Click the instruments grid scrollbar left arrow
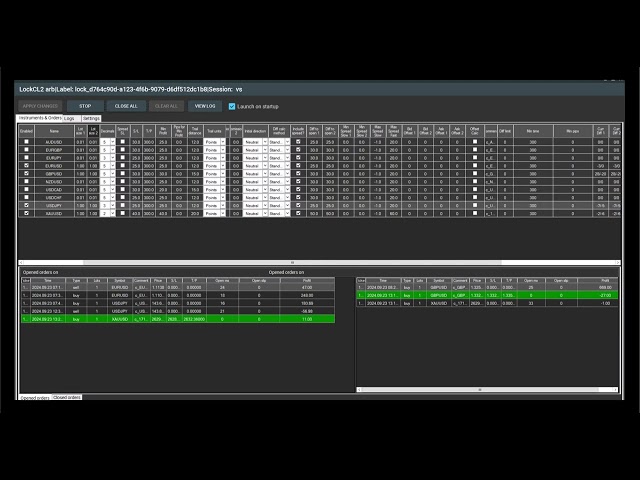The image size is (640, 480). [21, 262]
